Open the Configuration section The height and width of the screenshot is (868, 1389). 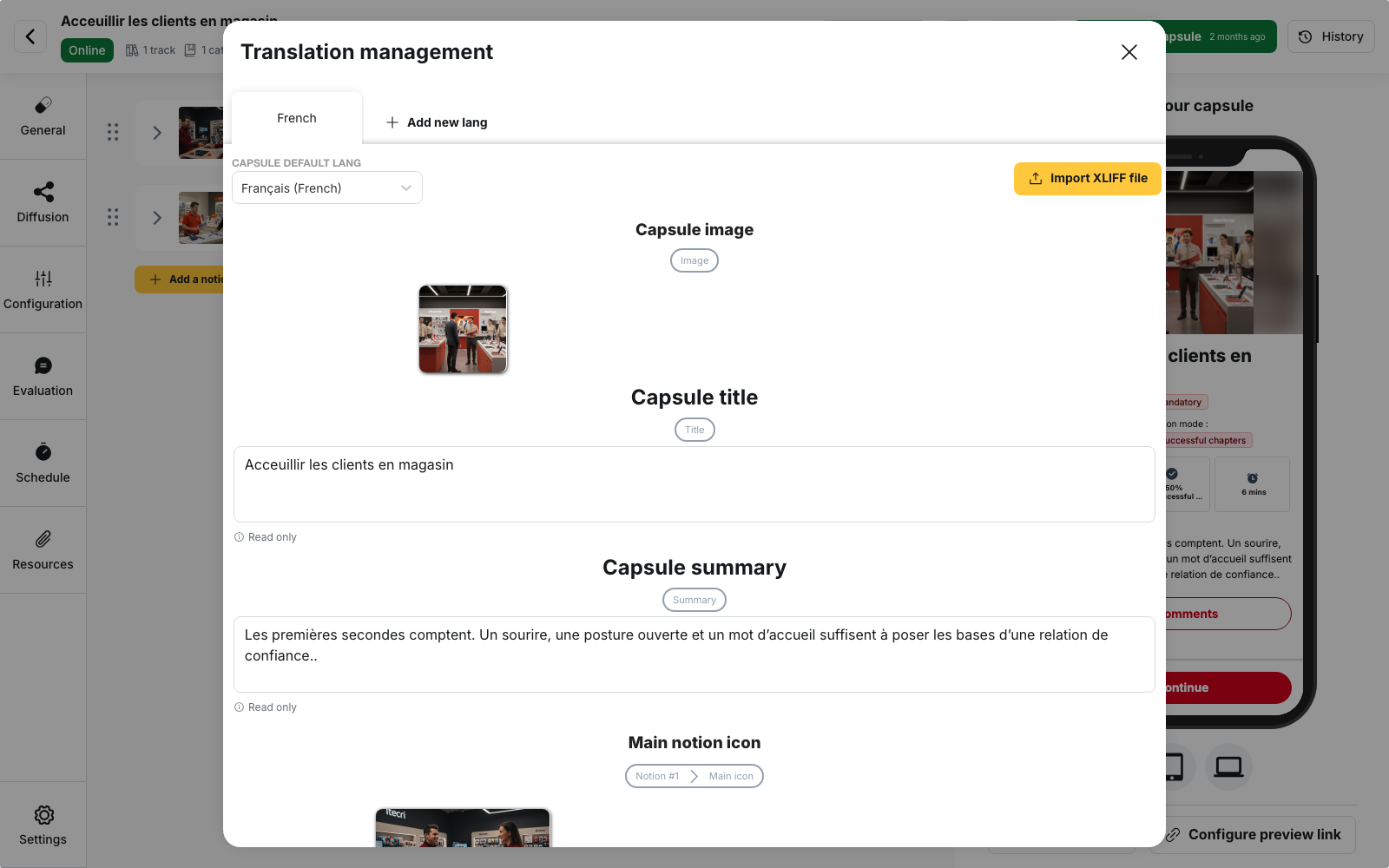[x=43, y=290]
